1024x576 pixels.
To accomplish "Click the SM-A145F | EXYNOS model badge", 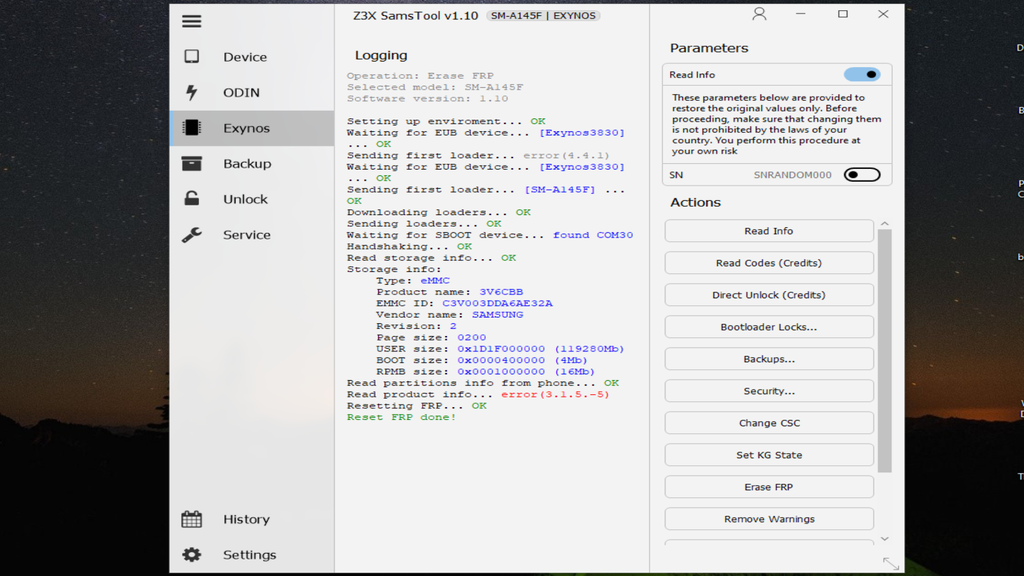I will click(x=543, y=16).
